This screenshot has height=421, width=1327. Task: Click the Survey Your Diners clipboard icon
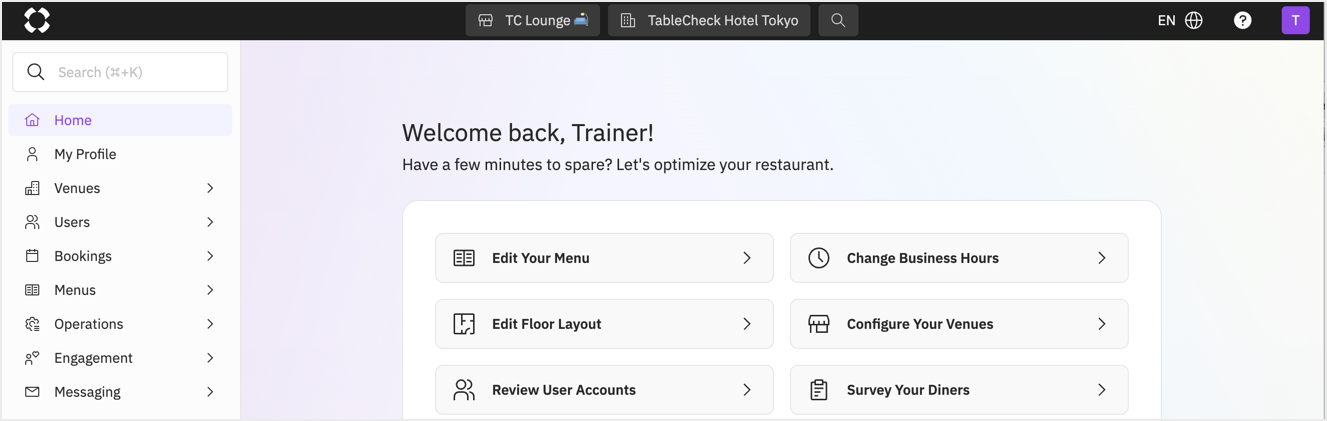coord(819,390)
